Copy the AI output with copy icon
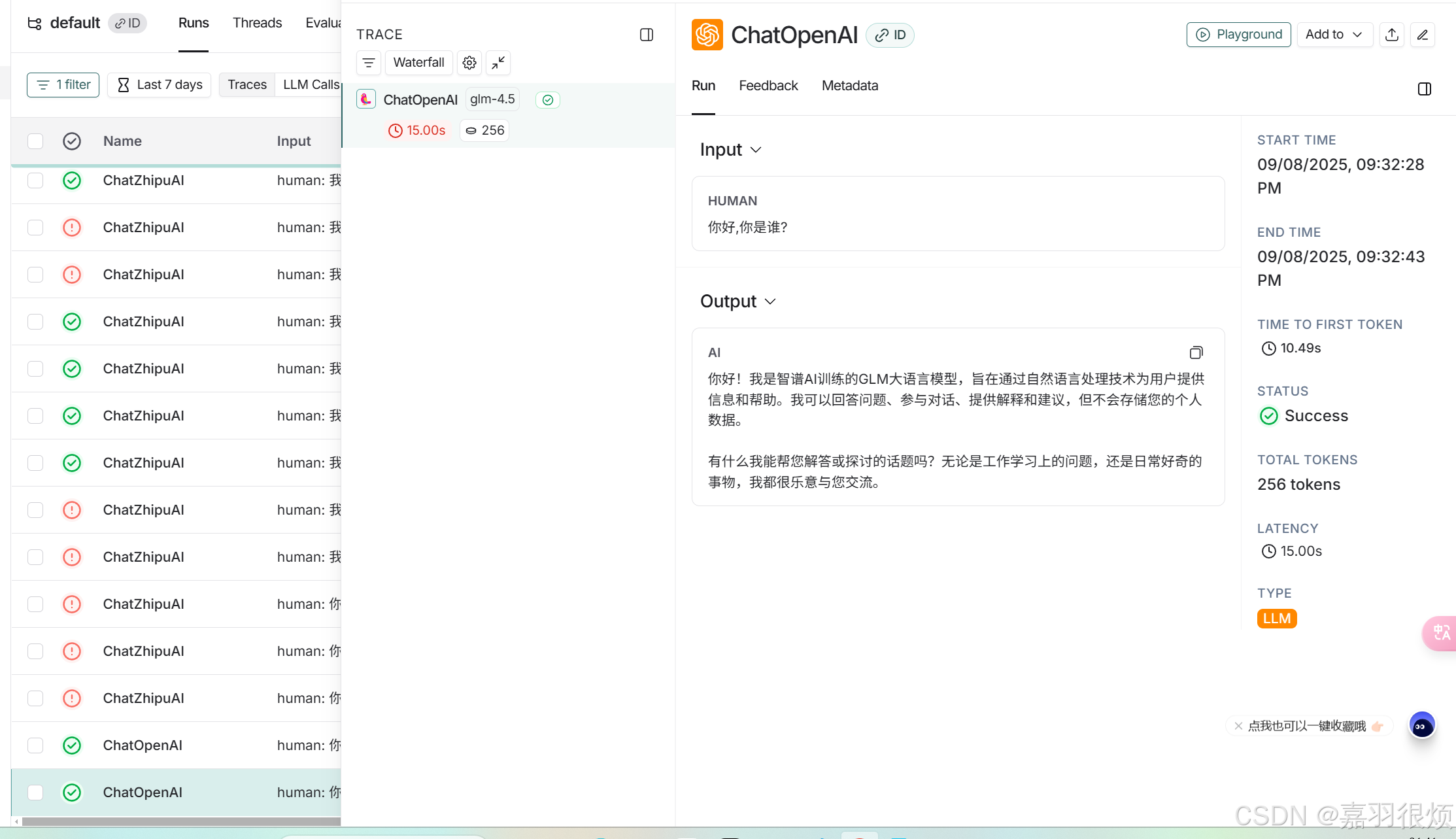The height and width of the screenshot is (839, 1456). click(1196, 353)
